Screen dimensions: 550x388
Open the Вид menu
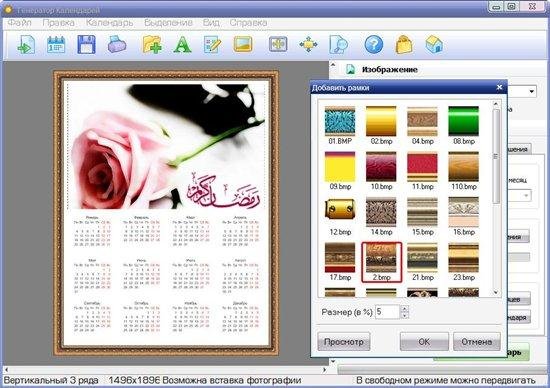coord(211,23)
